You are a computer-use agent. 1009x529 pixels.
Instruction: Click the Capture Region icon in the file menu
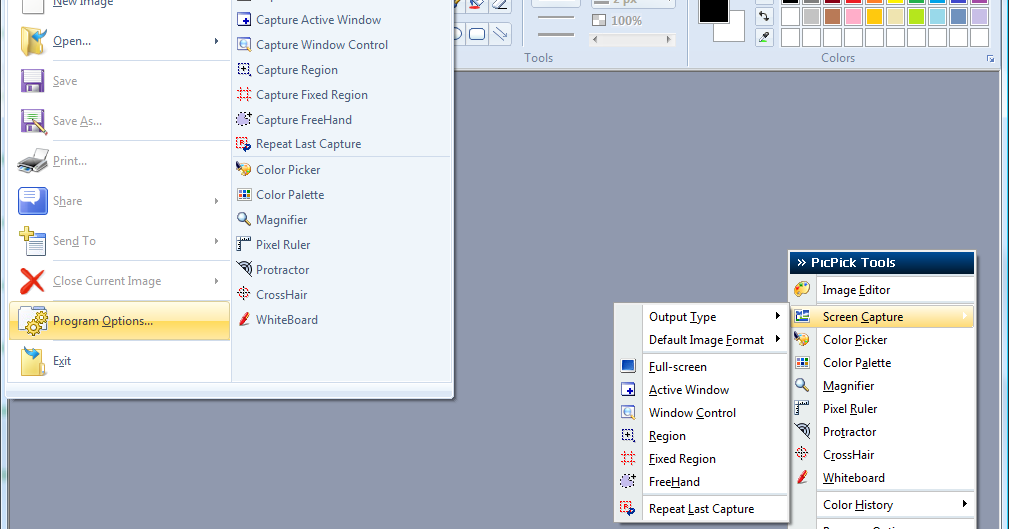tap(244, 70)
